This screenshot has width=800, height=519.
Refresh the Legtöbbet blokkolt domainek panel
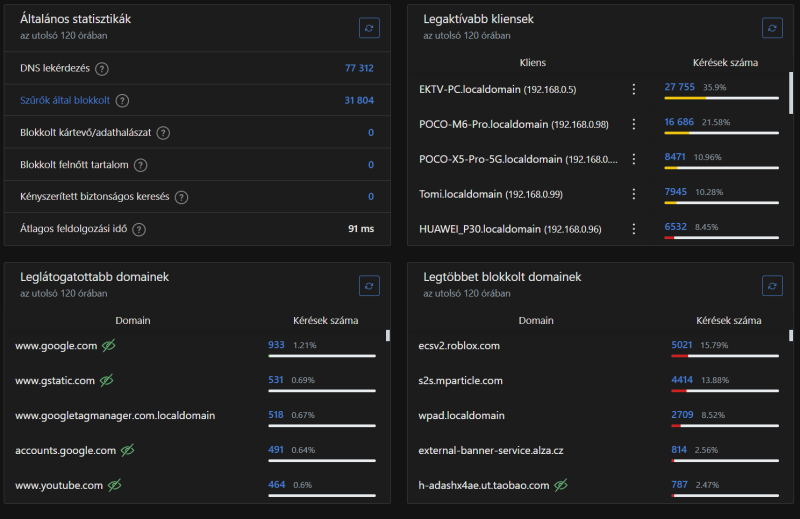772,285
